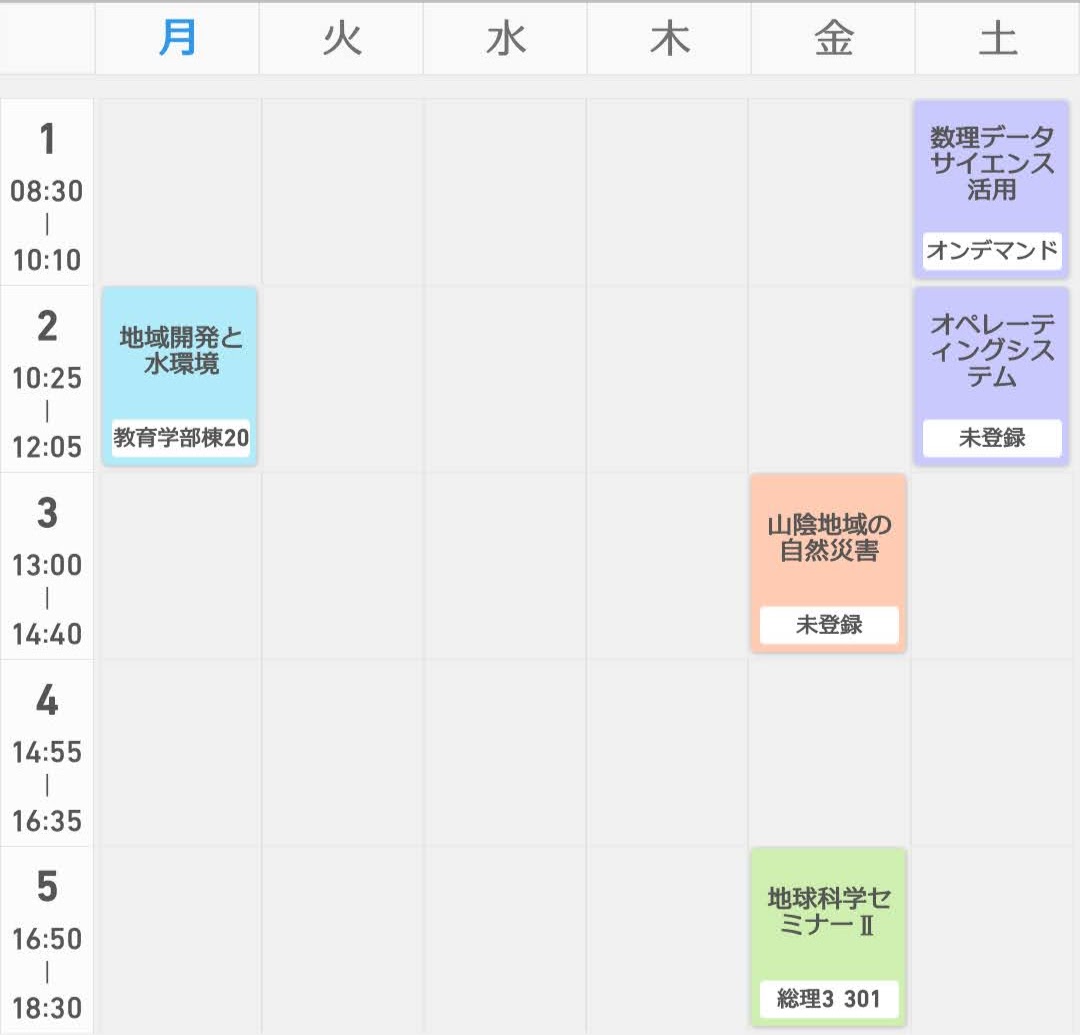Select period 3 row header 13:00–14:40
Screen dimensions: 1080x1035
tap(47, 566)
